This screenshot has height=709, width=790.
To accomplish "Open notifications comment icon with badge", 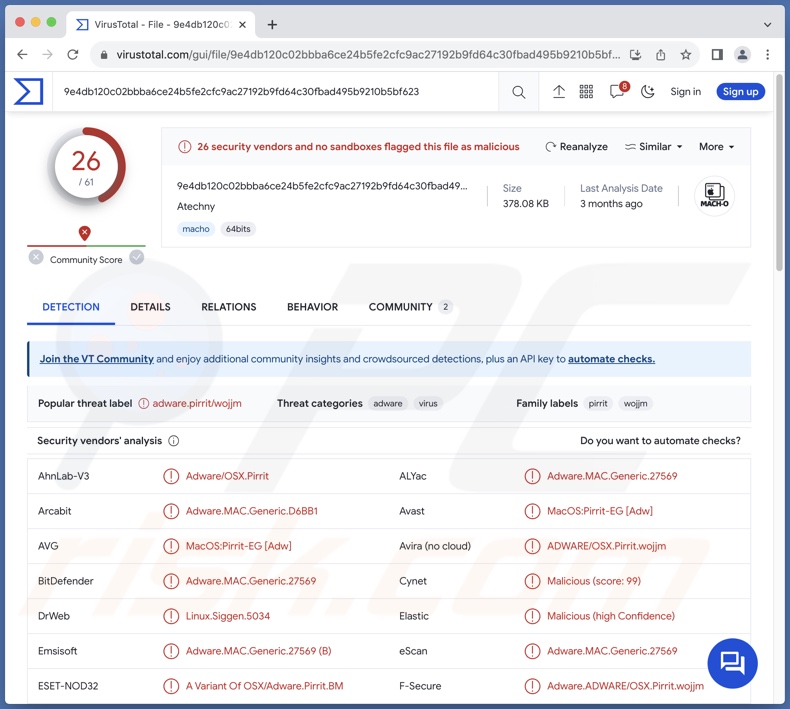I will pos(618,91).
